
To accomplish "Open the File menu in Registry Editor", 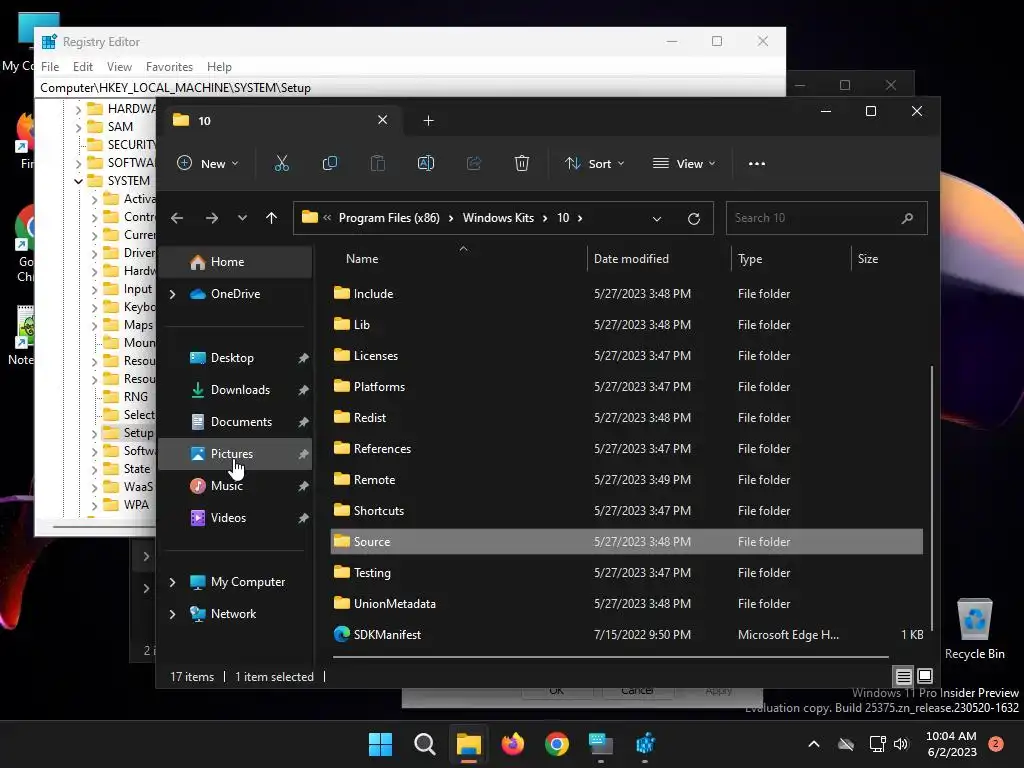I will (x=50, y=67).
